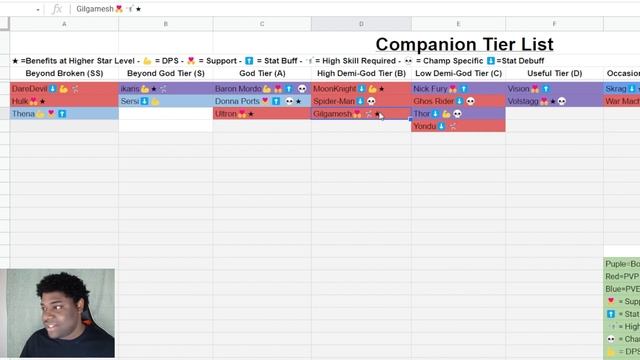Click the MoonKnight cell

coord(361,89)
